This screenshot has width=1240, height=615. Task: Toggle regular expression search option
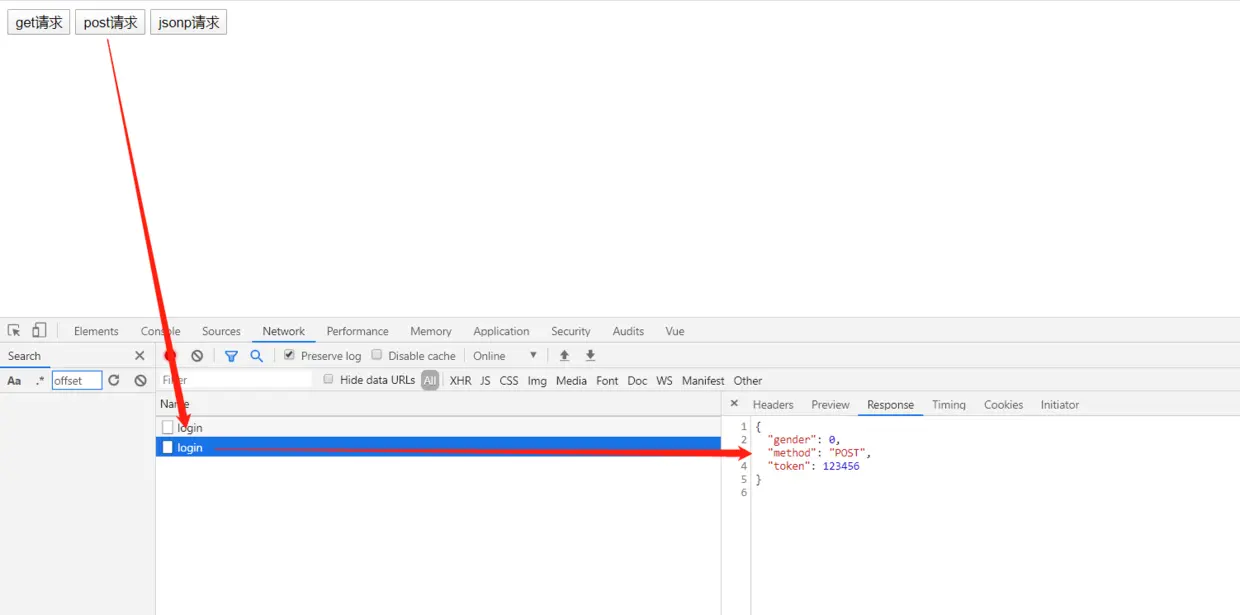click(40, 381)
